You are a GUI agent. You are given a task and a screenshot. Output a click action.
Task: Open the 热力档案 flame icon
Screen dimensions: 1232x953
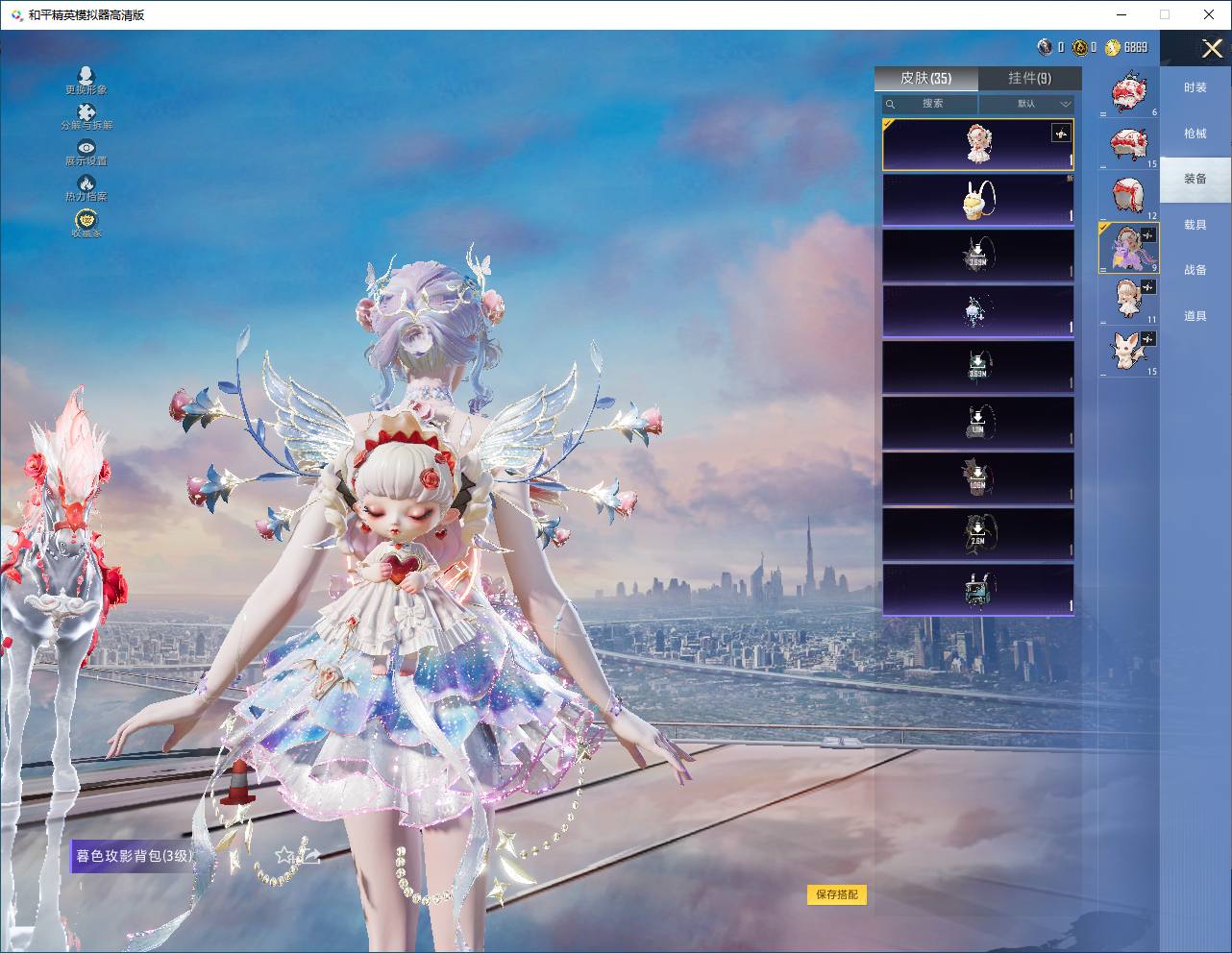tap(86, 187)
